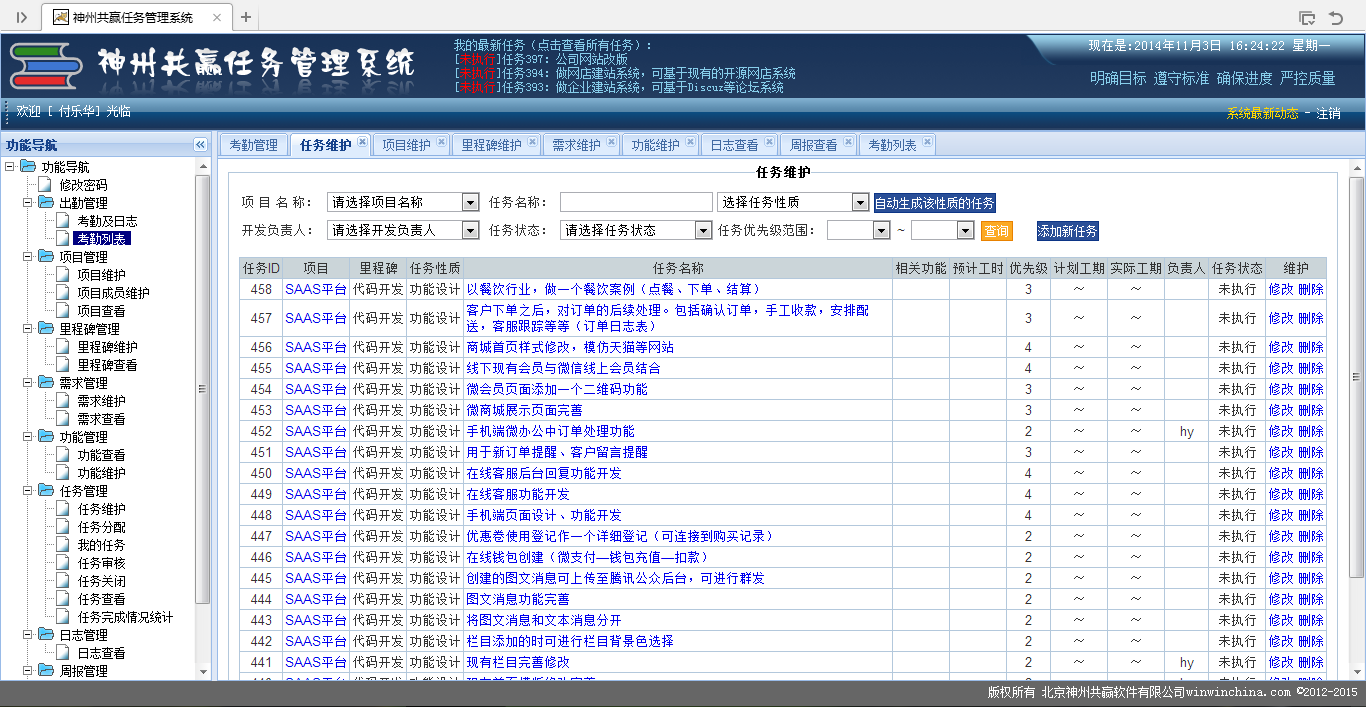Image resolution: width=1366 pixels, height=707 pixels.
Task: Open a new browser tab with plus icon
Action: (246, 17)
